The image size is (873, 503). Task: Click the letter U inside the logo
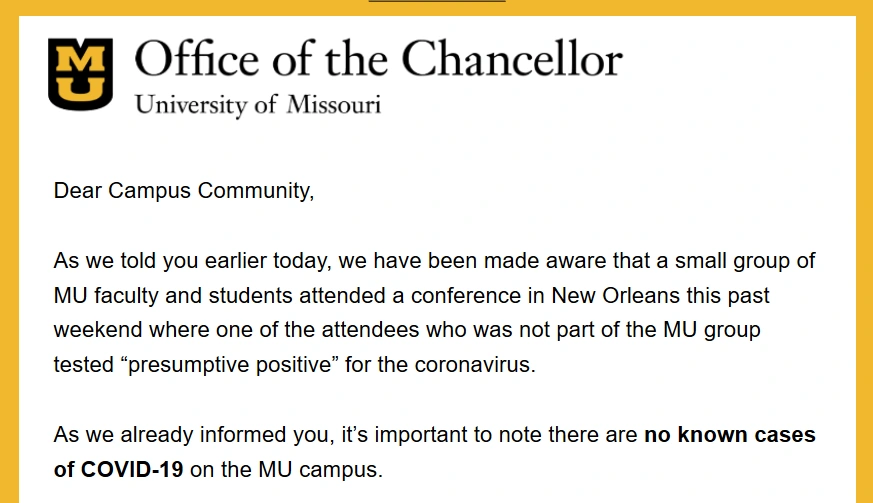(x=80, y=88)
